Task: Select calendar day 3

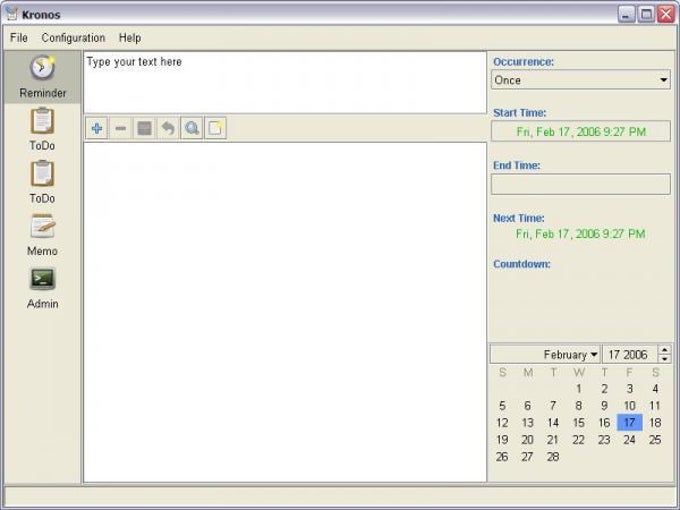Action: coord(630,389)
